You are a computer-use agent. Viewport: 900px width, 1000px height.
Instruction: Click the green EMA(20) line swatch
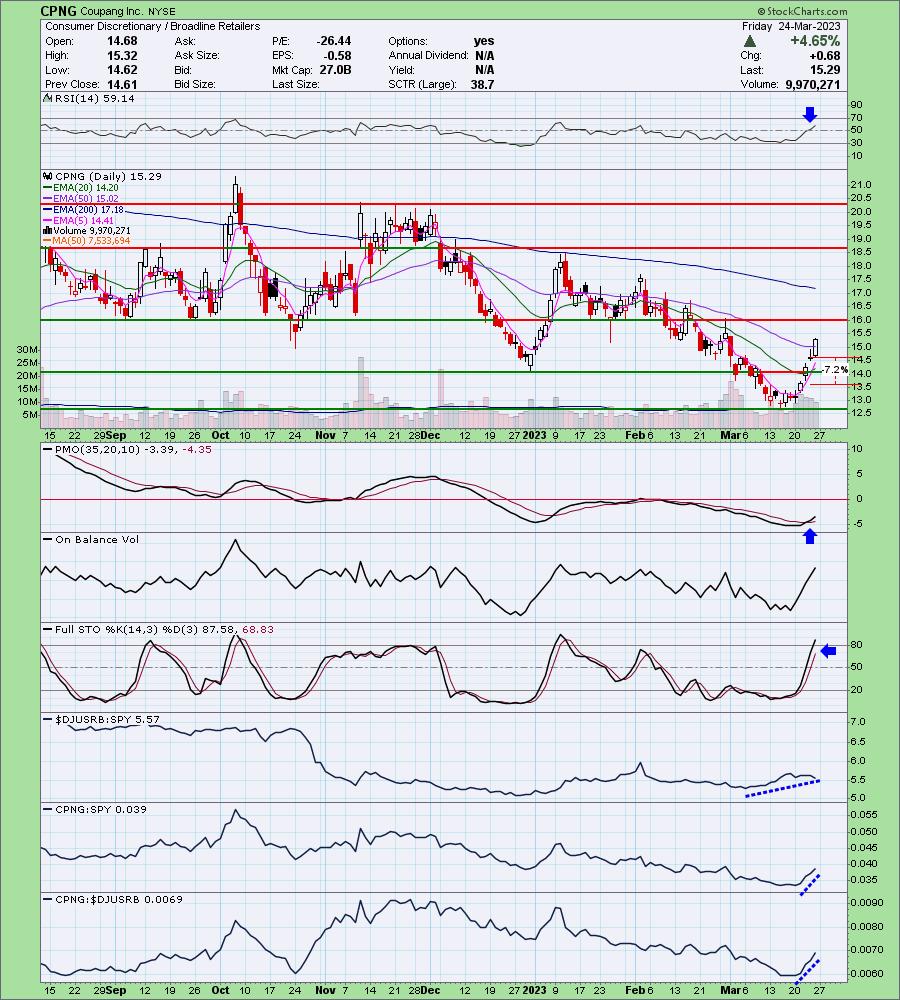47,188
